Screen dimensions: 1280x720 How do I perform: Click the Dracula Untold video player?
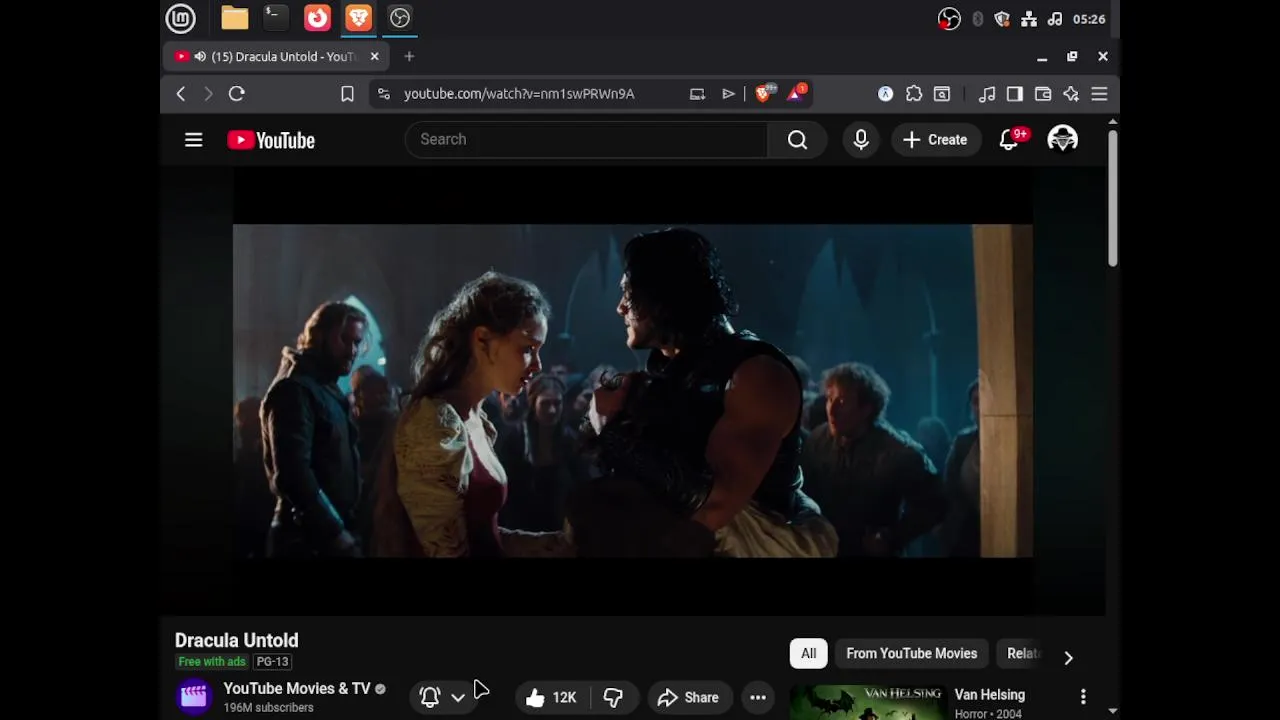click(x=633, y=390)
